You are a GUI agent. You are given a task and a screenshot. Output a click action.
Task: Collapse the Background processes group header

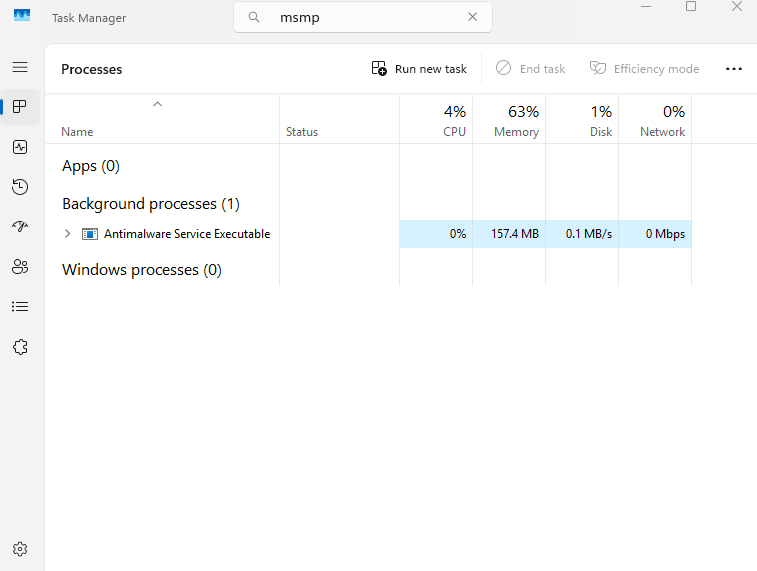151,204
